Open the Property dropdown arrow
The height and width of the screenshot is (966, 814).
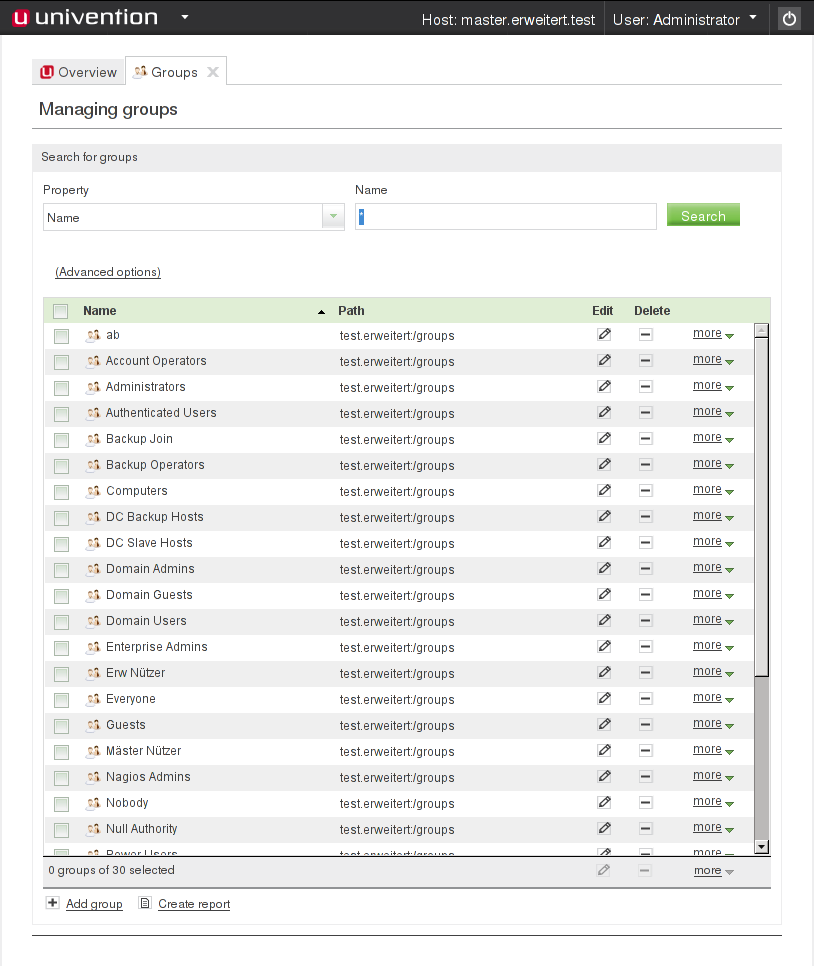click(333, 217)
